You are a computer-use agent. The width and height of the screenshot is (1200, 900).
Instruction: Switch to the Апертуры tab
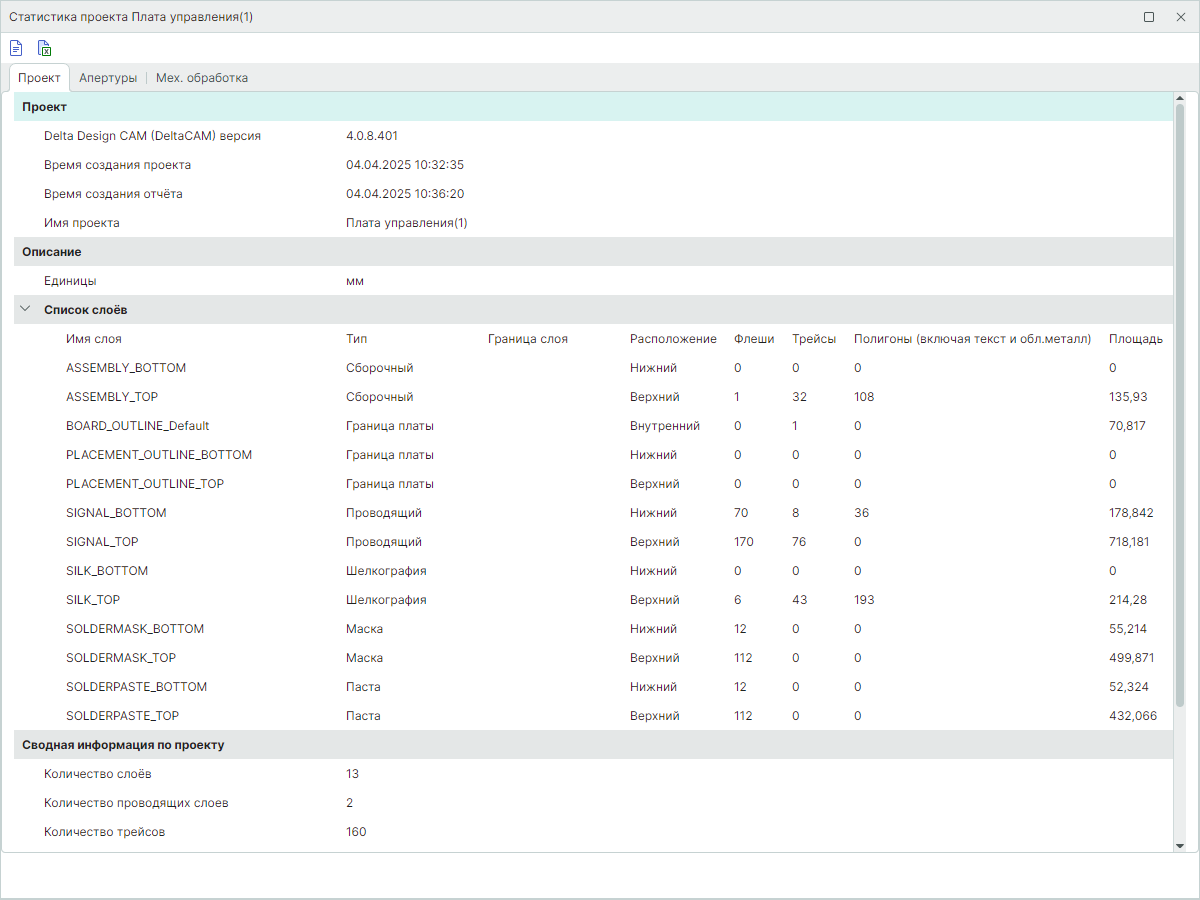(108, 78)
